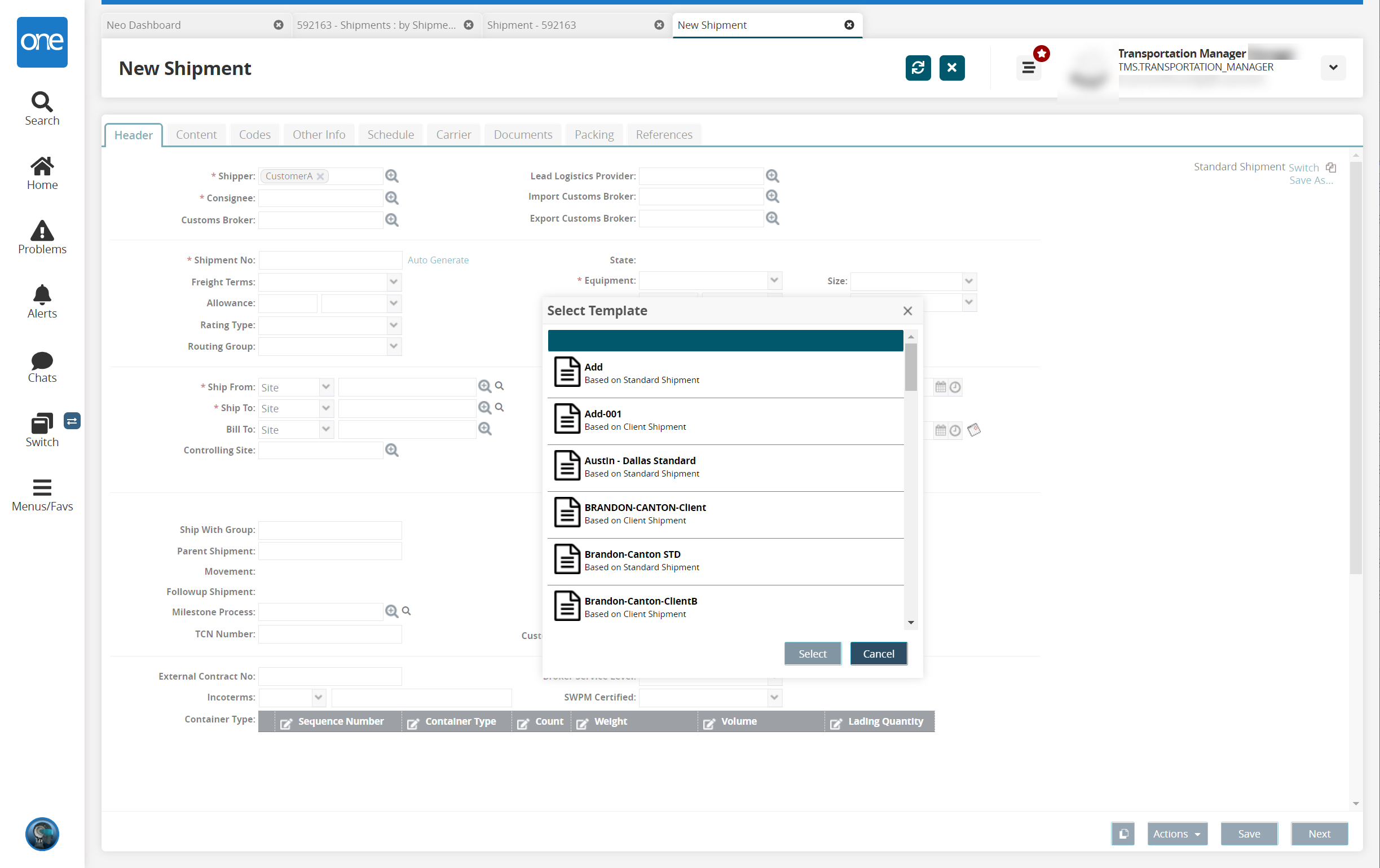
Task: Click the Auto Generate shipment number link
Action: click(x=438, y=260)
